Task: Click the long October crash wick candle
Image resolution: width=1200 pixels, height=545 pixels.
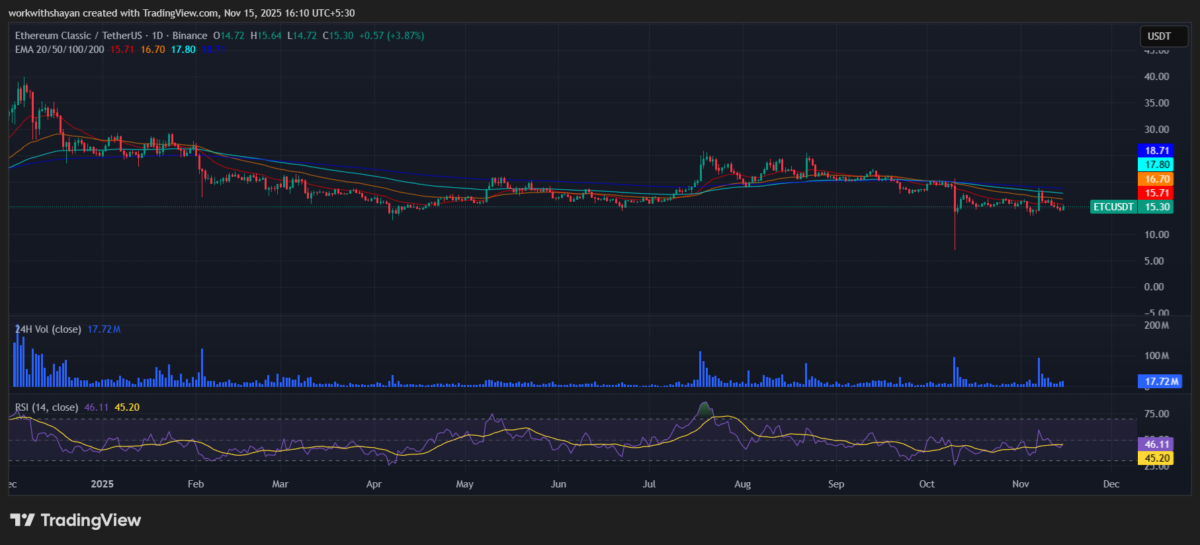Action: click(x=955, y=215)
